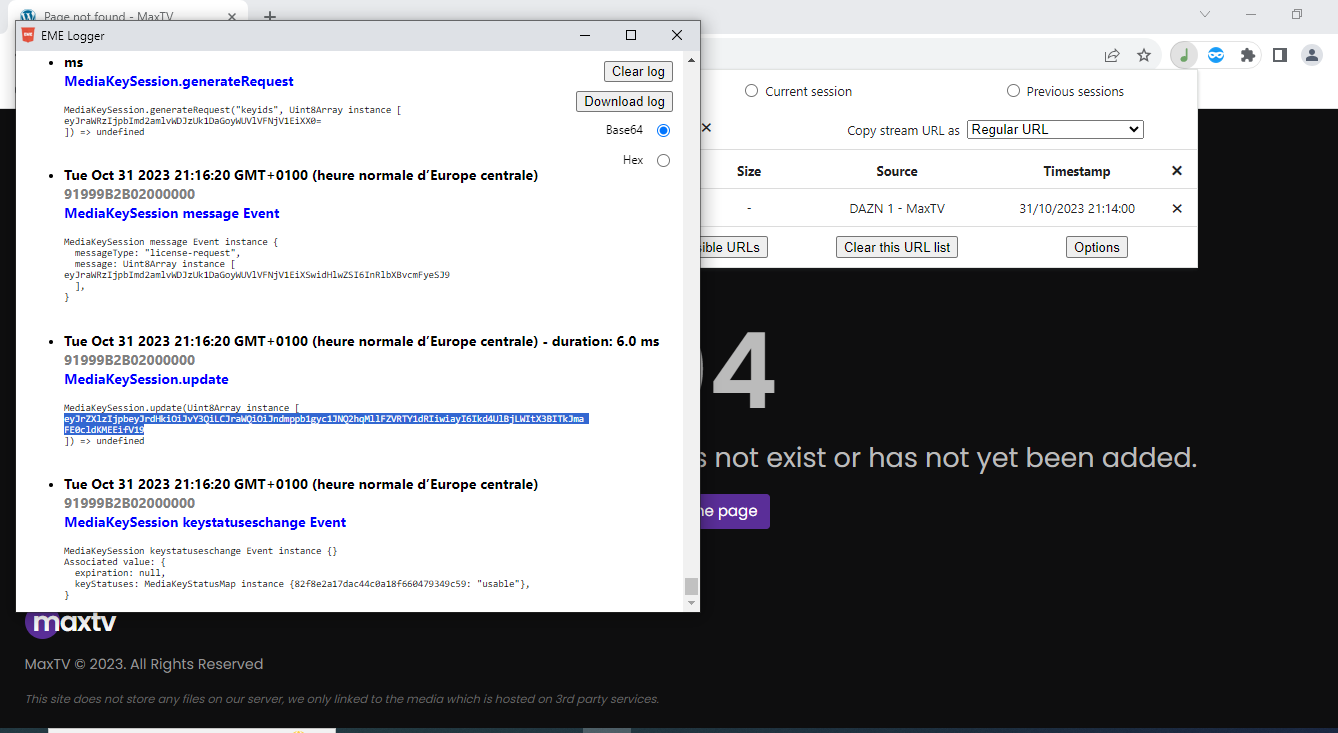Screen dimensions: 1338x733
Task: Open the Chrome profile avatar menu
Action: [x=1312, y=55]
